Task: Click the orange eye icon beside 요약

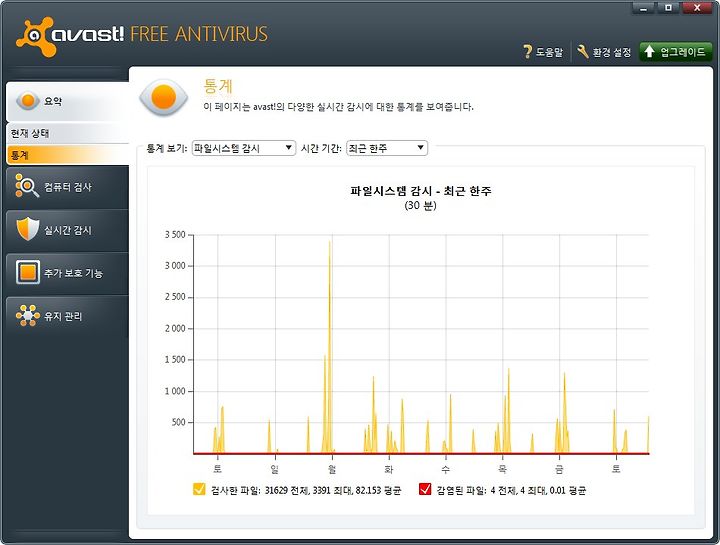Action: click(28, 101)
